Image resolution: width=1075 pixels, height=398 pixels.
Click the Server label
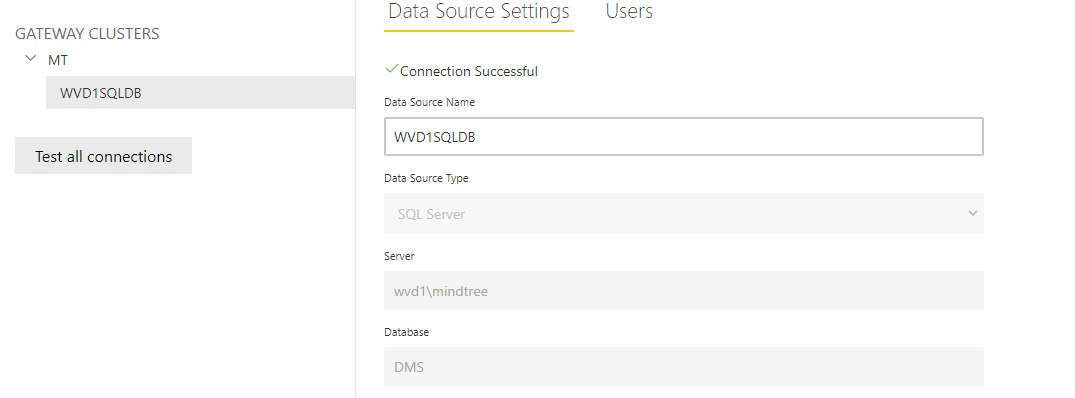(399, 256)
